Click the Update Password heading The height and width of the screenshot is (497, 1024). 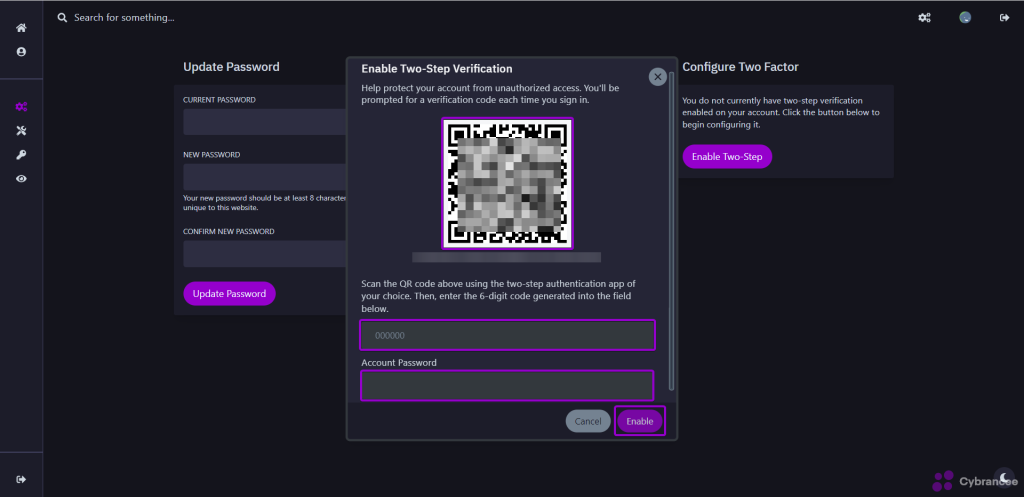coord(231,67)
